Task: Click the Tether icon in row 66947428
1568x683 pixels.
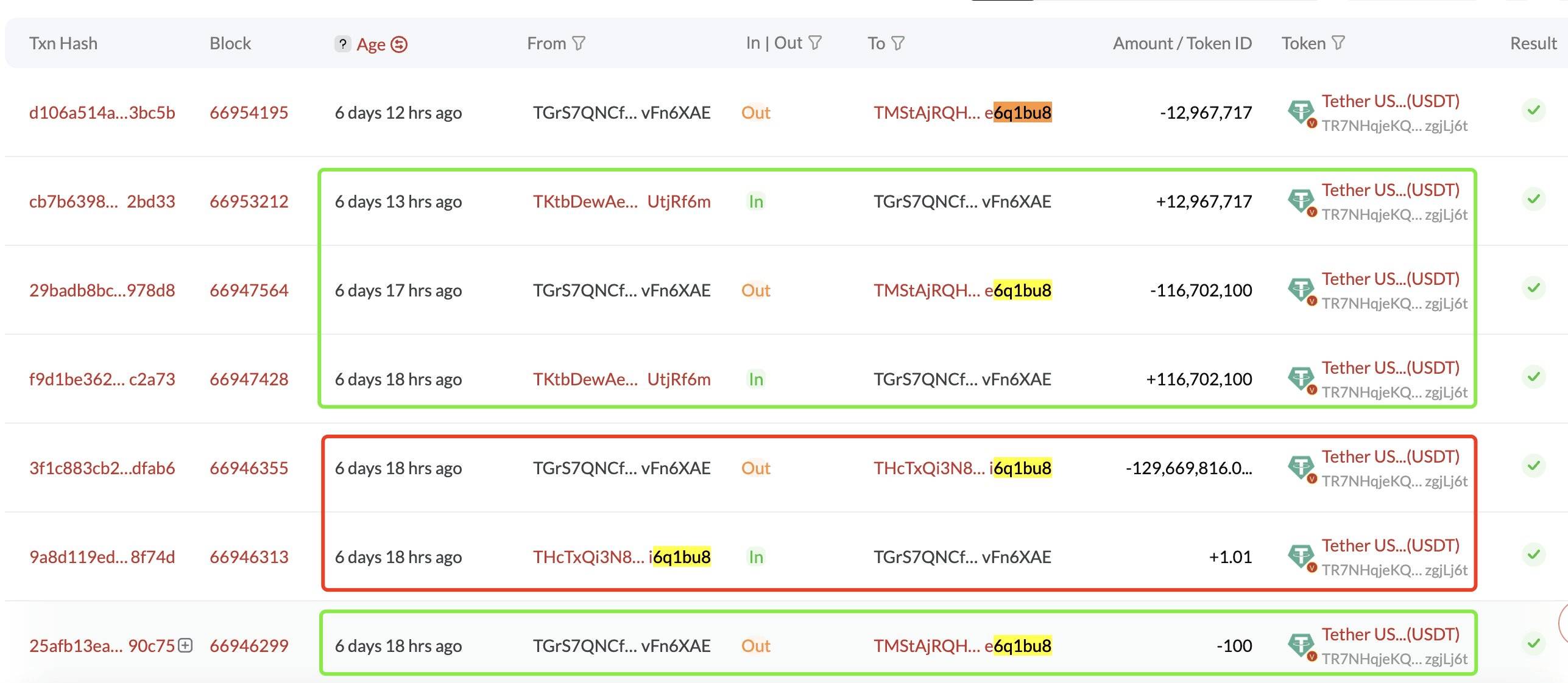Action: 1302,380
